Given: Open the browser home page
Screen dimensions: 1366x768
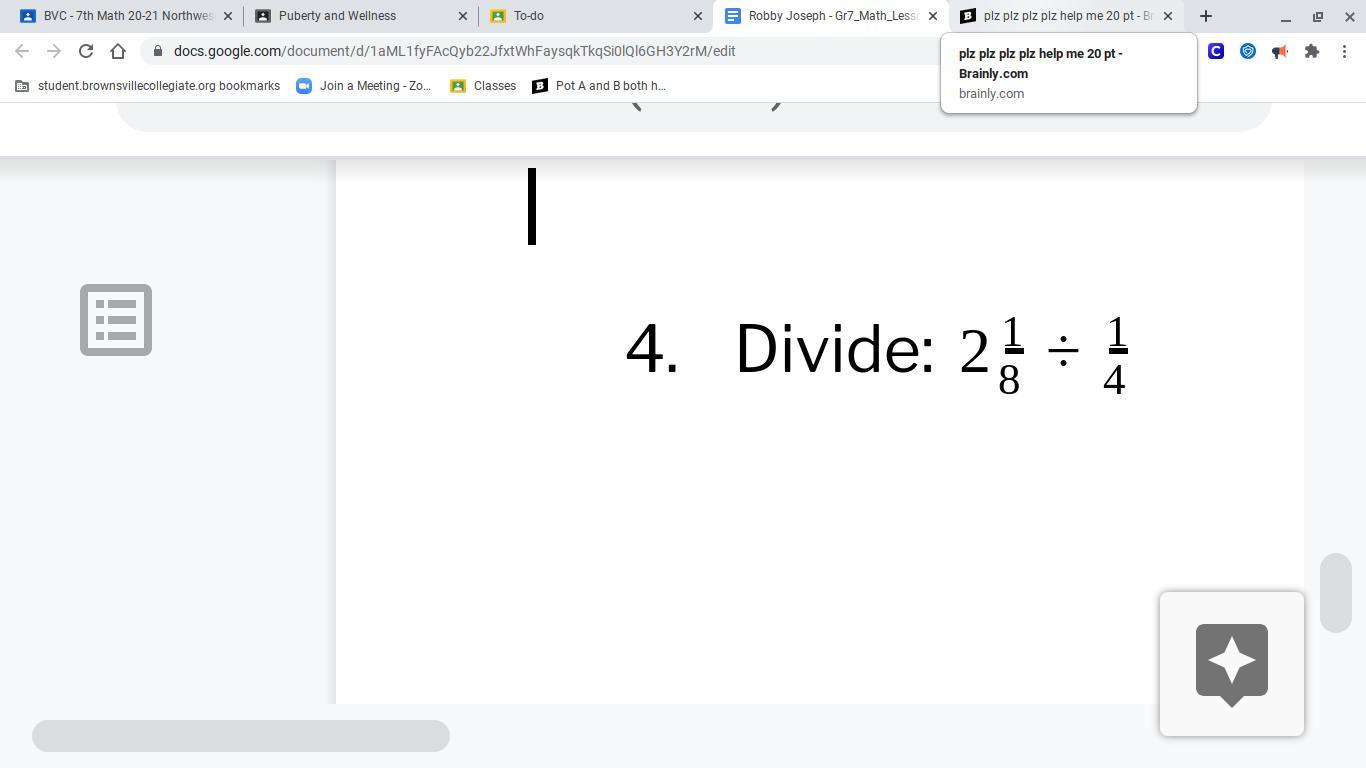Looking at the screenshot, I should click(x=118, y=51).
